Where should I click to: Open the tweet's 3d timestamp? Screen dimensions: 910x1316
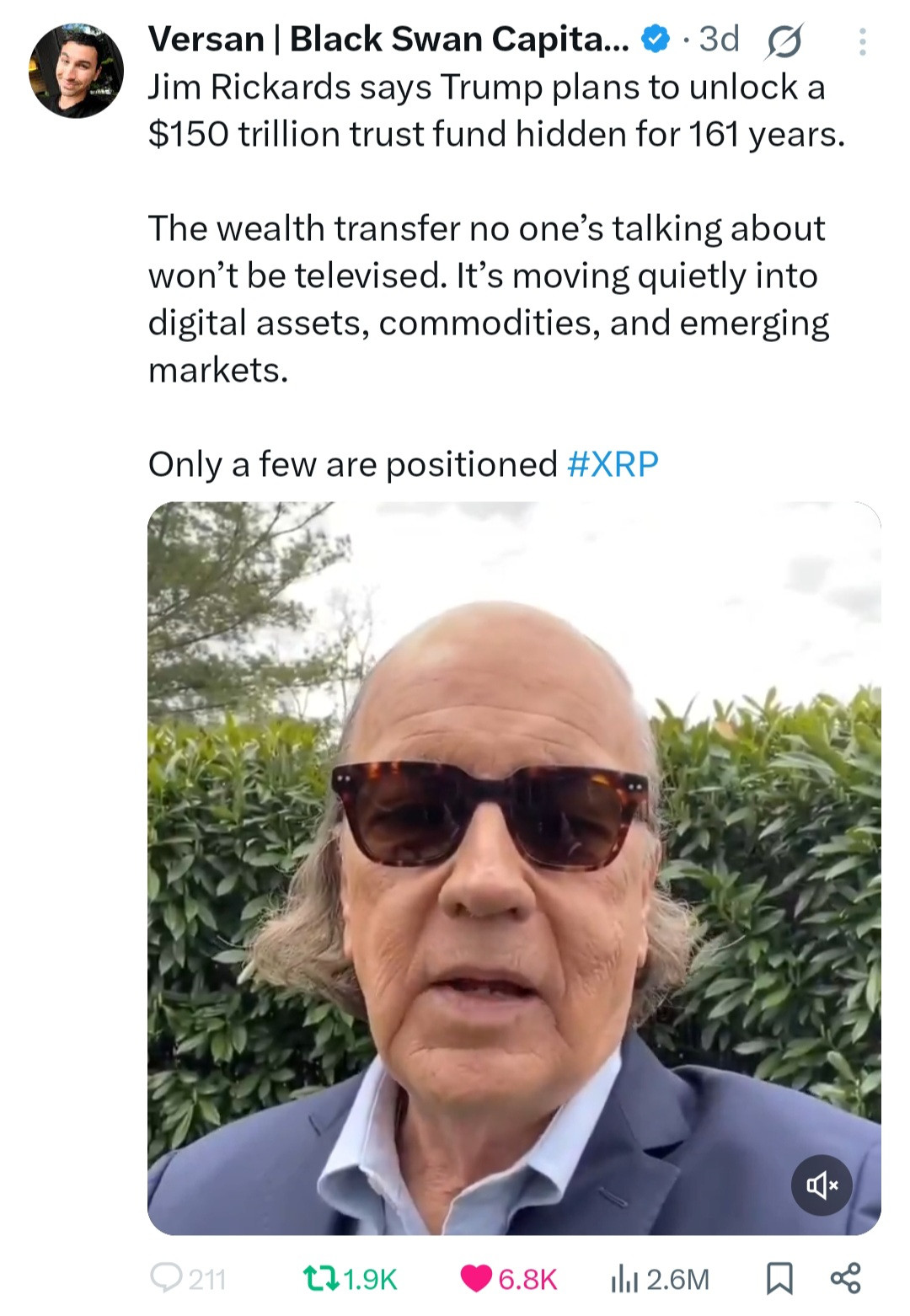click(x=719, y=39)
